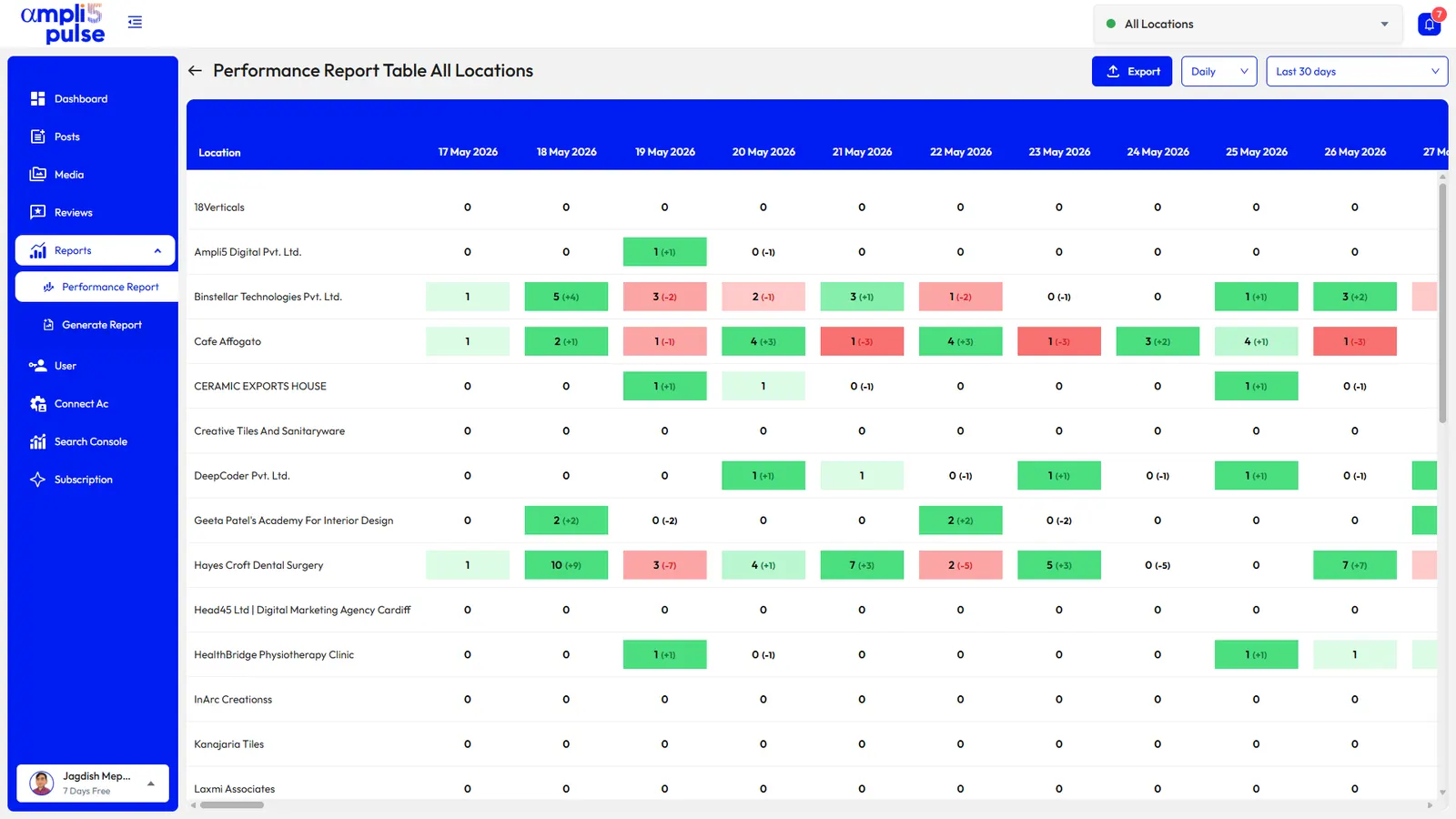Click the Posts icon in the sidebar
The image size is (1456, 819).
37,136
